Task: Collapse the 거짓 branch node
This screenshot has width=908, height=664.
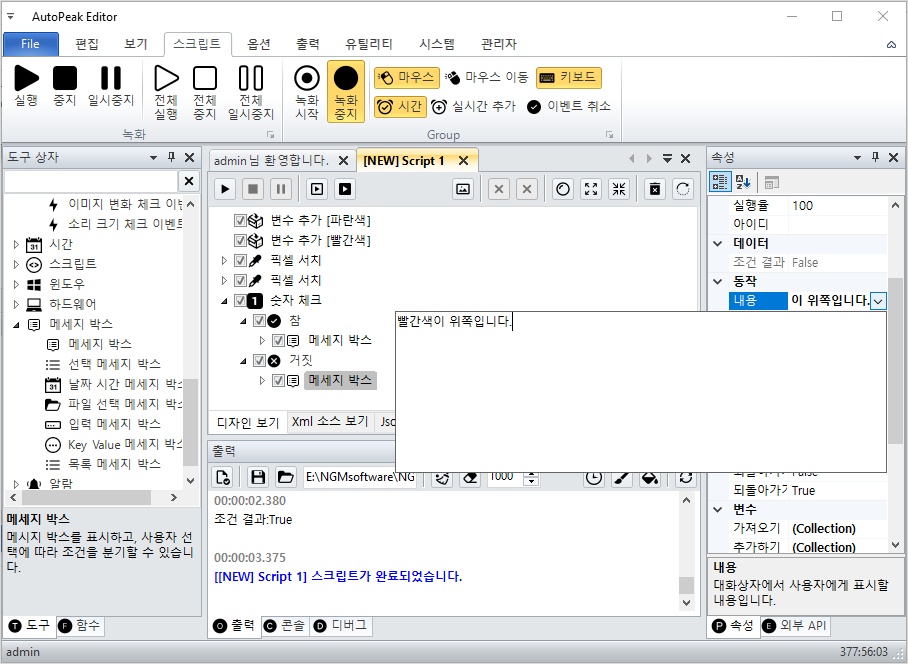Action: coord(243,361)
